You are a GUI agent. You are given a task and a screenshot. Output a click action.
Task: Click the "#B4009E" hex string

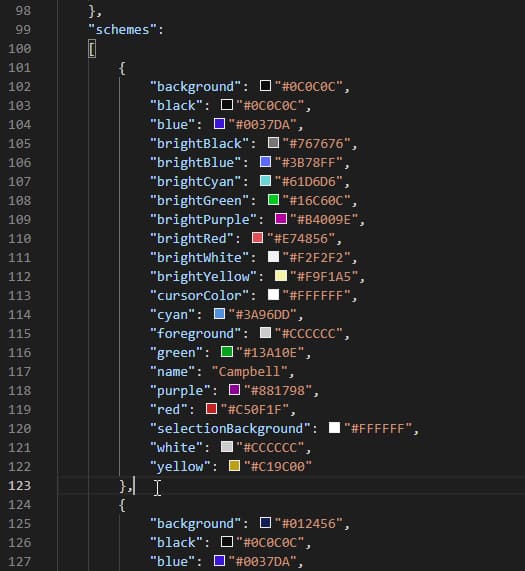pyautogui.click(x=324, y=220)
